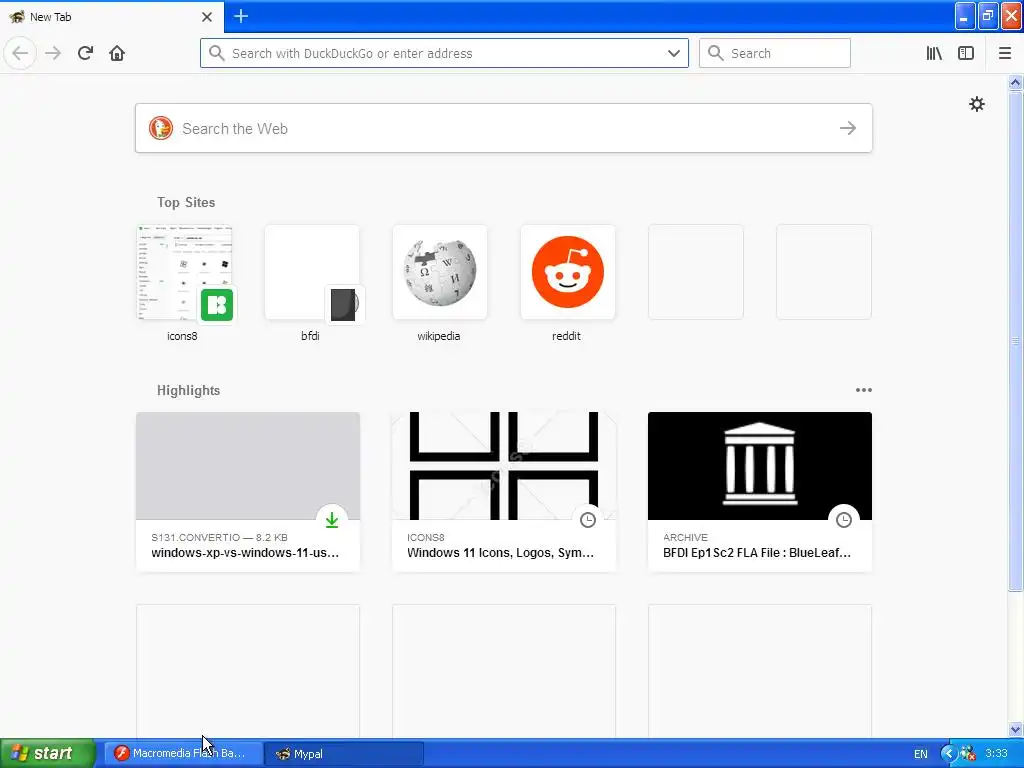The image size is (1024, 768).
Task: Open the Home page button
Action: [x=117, y=53]
